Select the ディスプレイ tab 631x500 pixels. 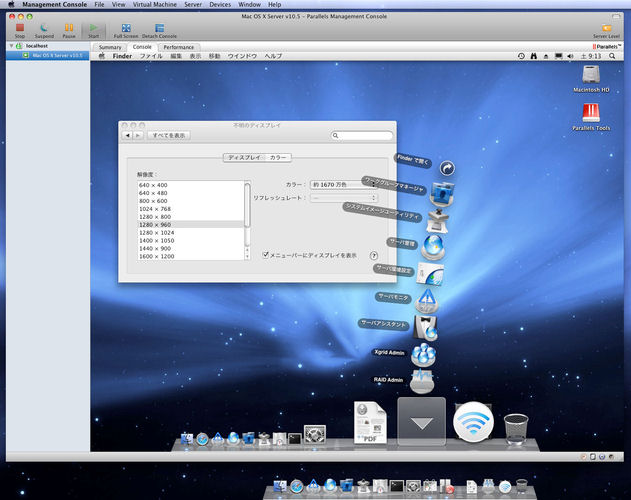[244, 157]
